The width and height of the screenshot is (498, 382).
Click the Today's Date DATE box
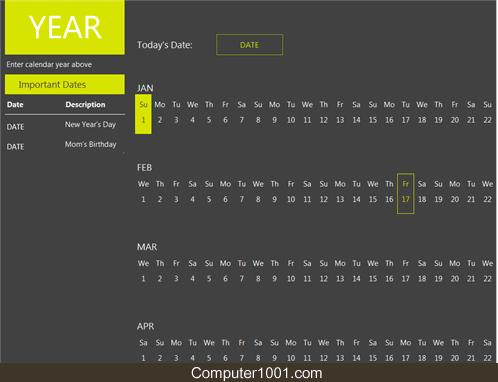click(x=249, y=45)
